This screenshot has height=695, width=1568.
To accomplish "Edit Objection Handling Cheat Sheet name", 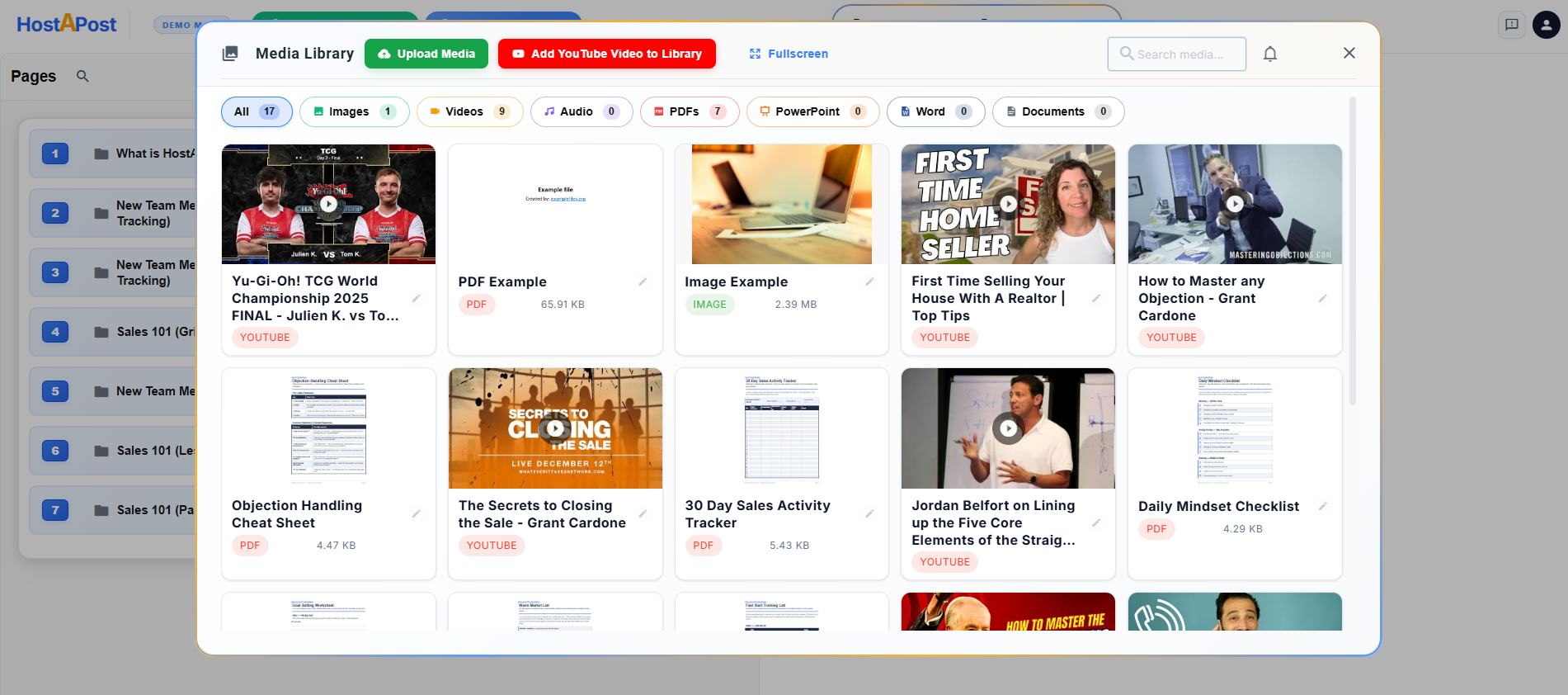I will point(417,514).
